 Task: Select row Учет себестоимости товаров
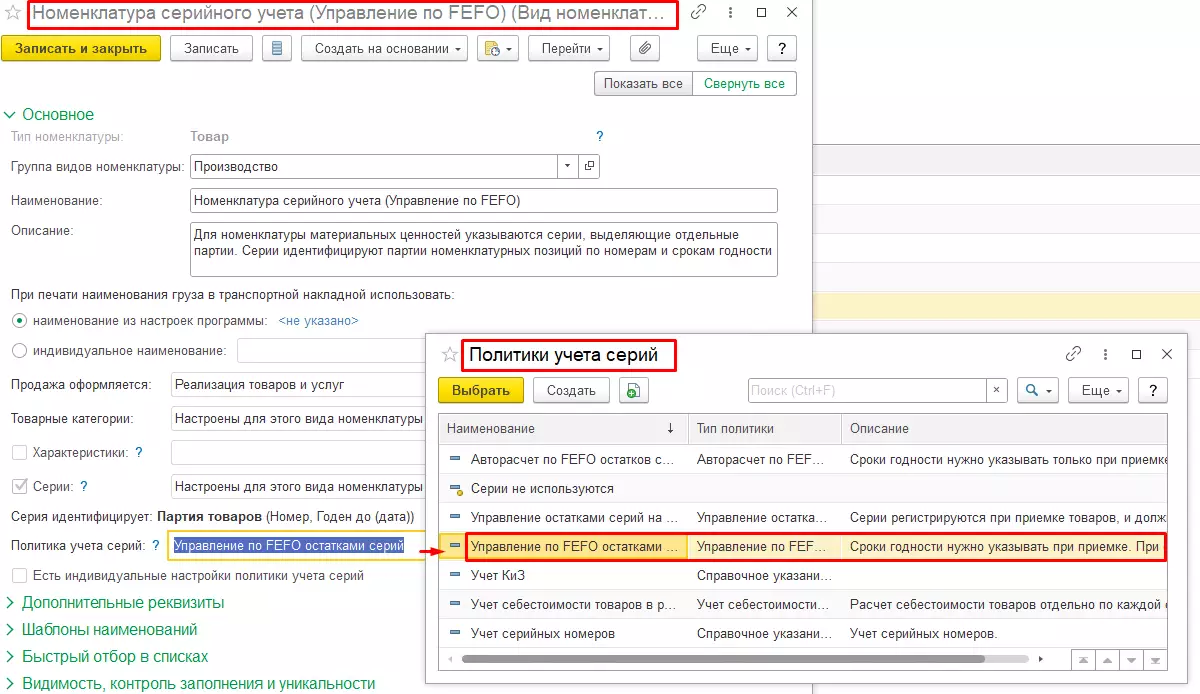pyautogui.click(x=803, y=605)
